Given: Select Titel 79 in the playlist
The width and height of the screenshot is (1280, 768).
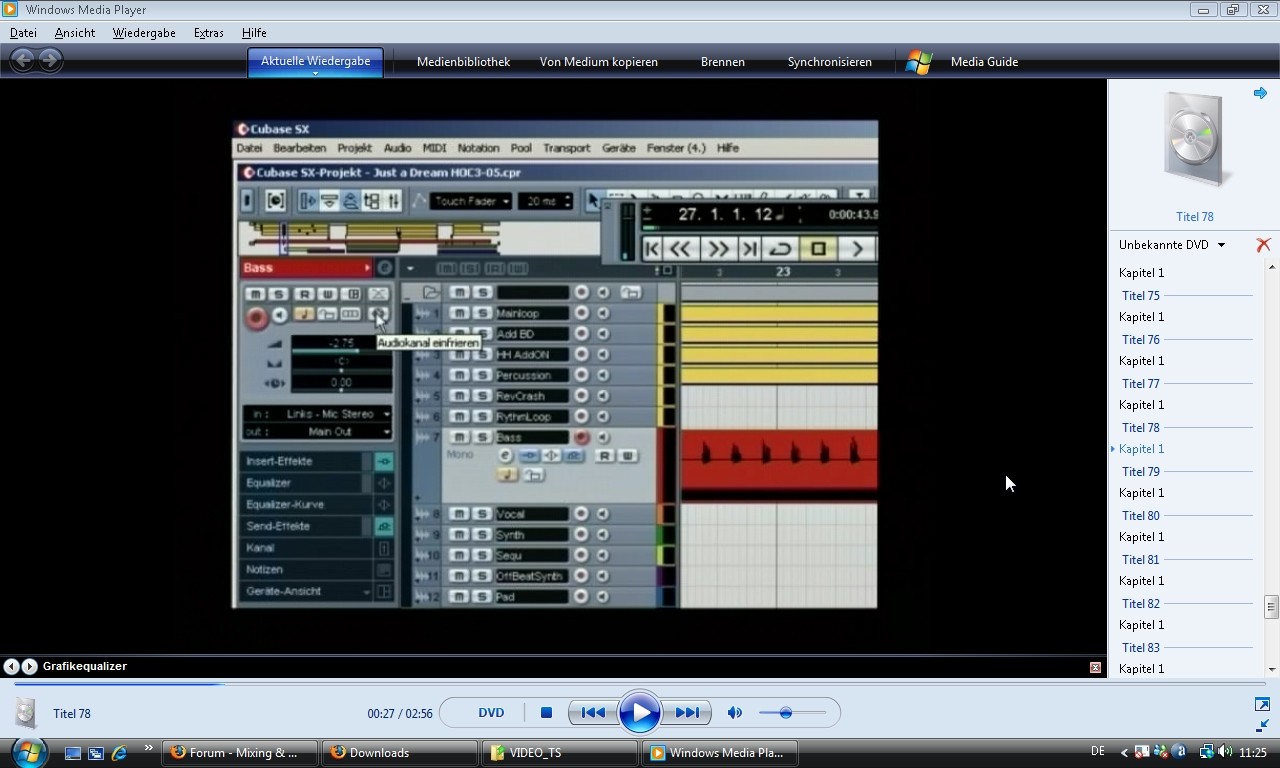Looking at the screenshot, I should click(x=1141, y=472).
